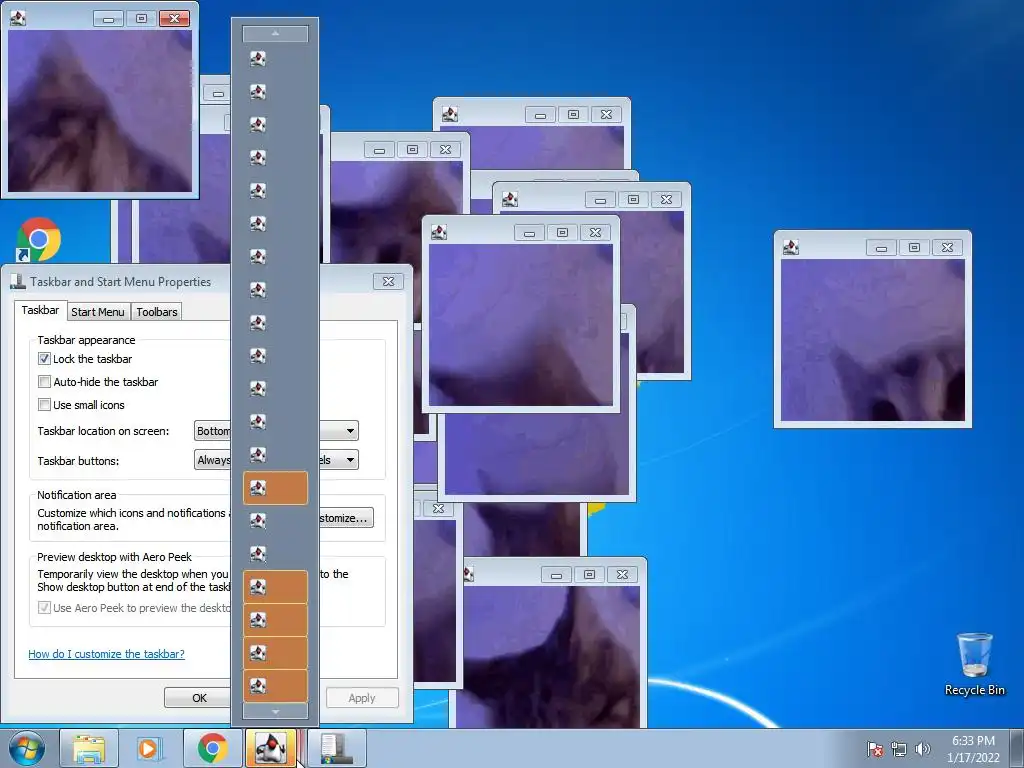Open Google Chrome from the taskbar
Image resolution: width=1024 pixels, height=768 pixels.
[212, 748]
